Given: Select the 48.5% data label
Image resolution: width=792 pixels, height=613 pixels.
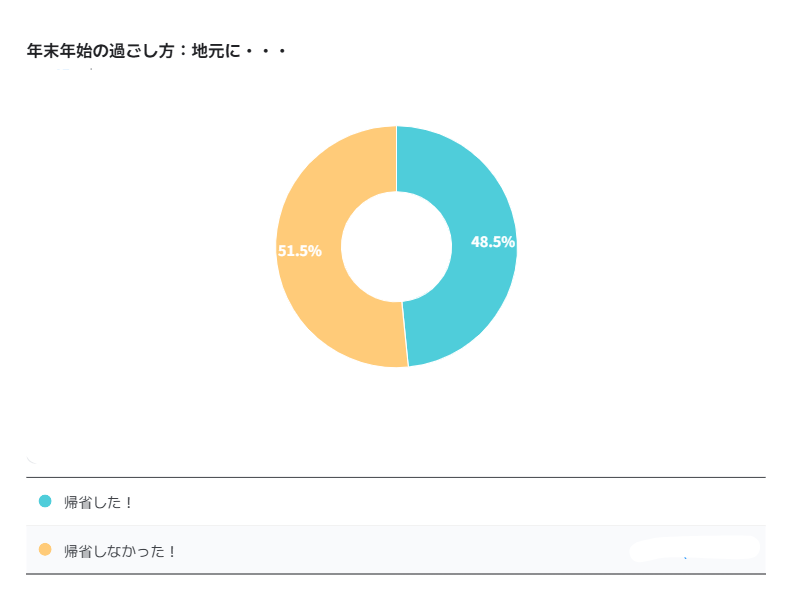Looking at the screenshot, I should coord(493,242).
